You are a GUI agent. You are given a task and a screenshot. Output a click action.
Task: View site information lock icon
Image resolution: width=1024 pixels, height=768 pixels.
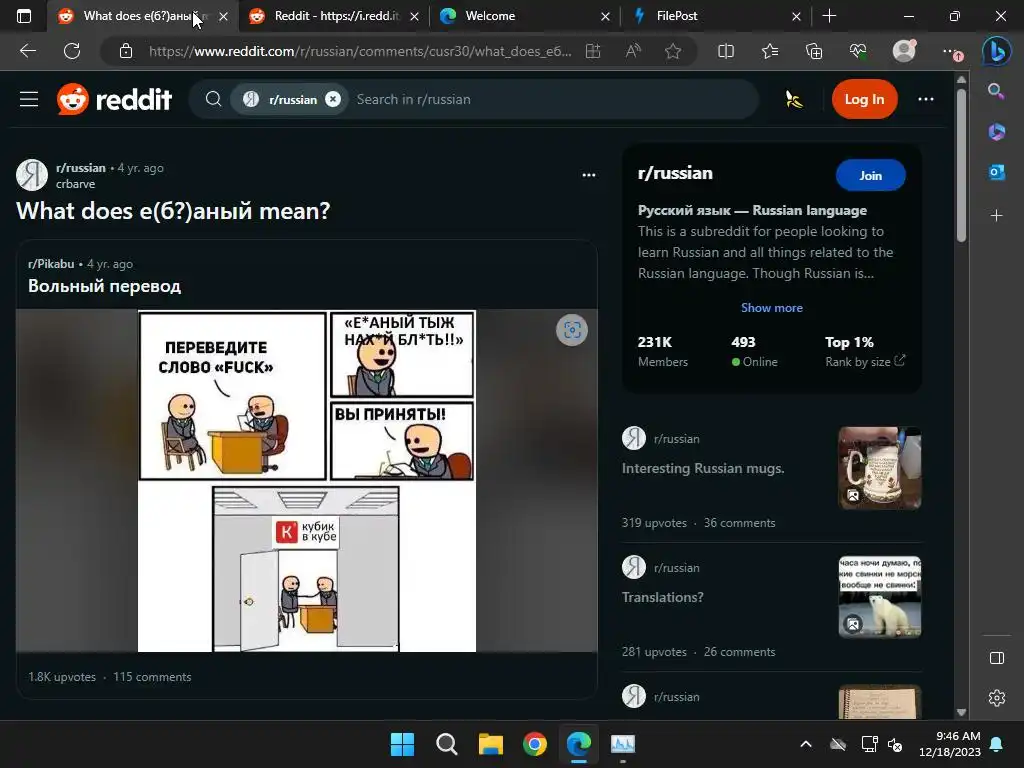click(x=126, y=51)
